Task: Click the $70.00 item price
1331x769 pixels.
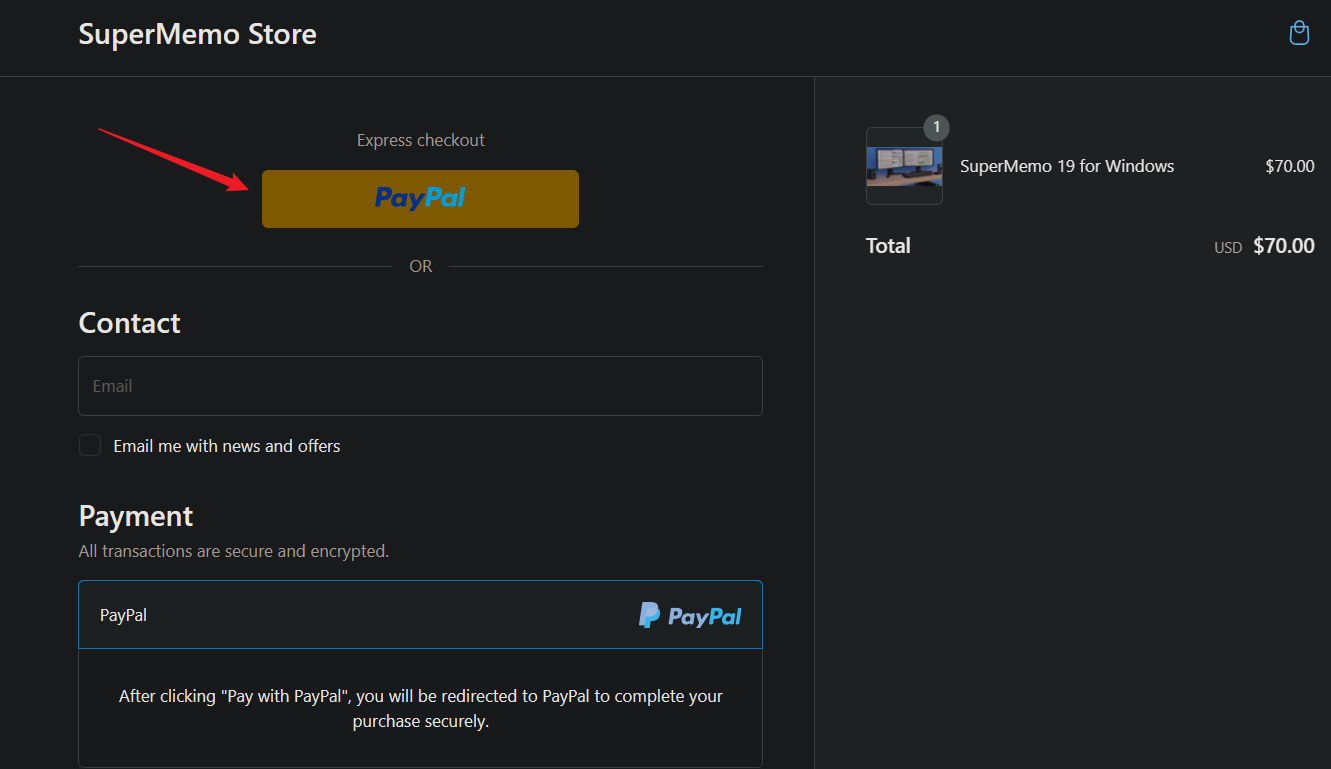Action: click(x=1289, y=167)
